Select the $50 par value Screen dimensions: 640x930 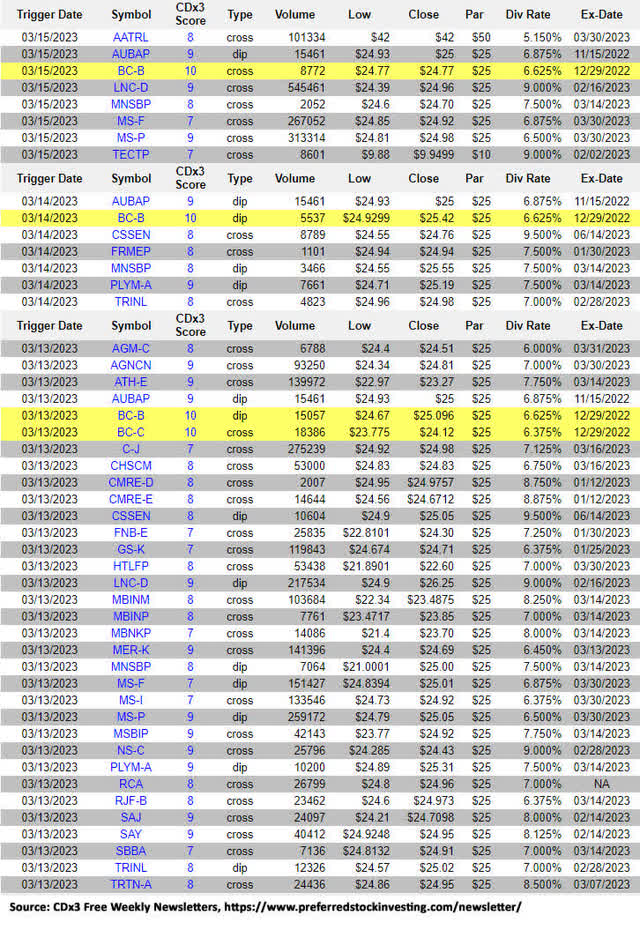point(481,37)
